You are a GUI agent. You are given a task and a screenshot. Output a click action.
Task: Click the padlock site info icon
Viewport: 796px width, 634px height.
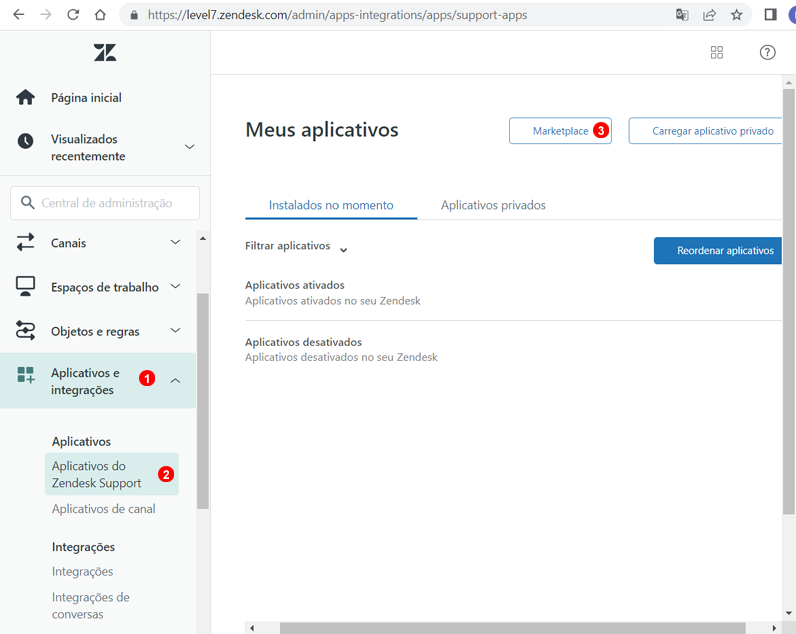(x=134, y=15)
